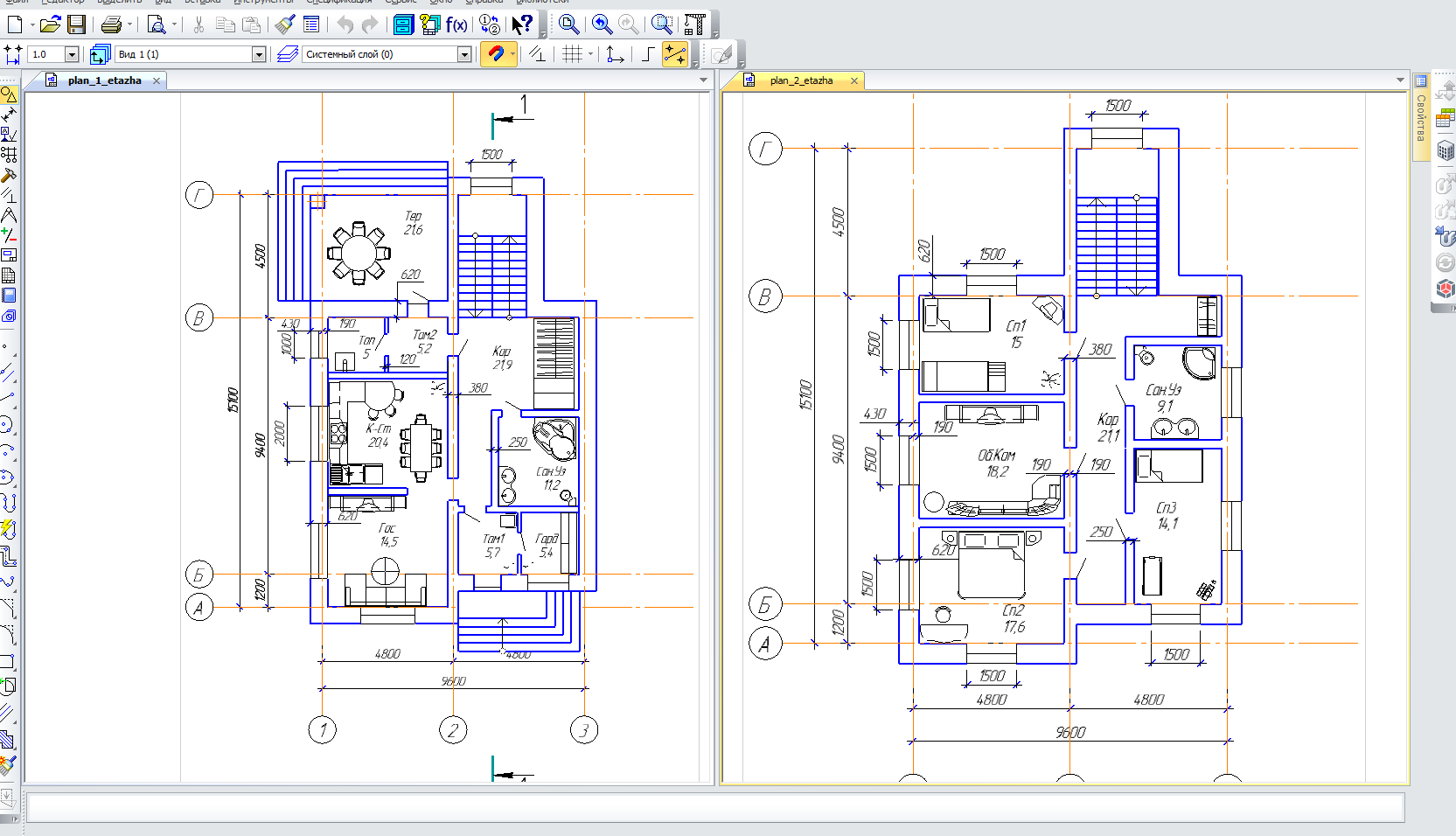This screenshot has width=1456, height=836.
Task: Select the Dimensions panel icon
Action: [x=9, y=115]
